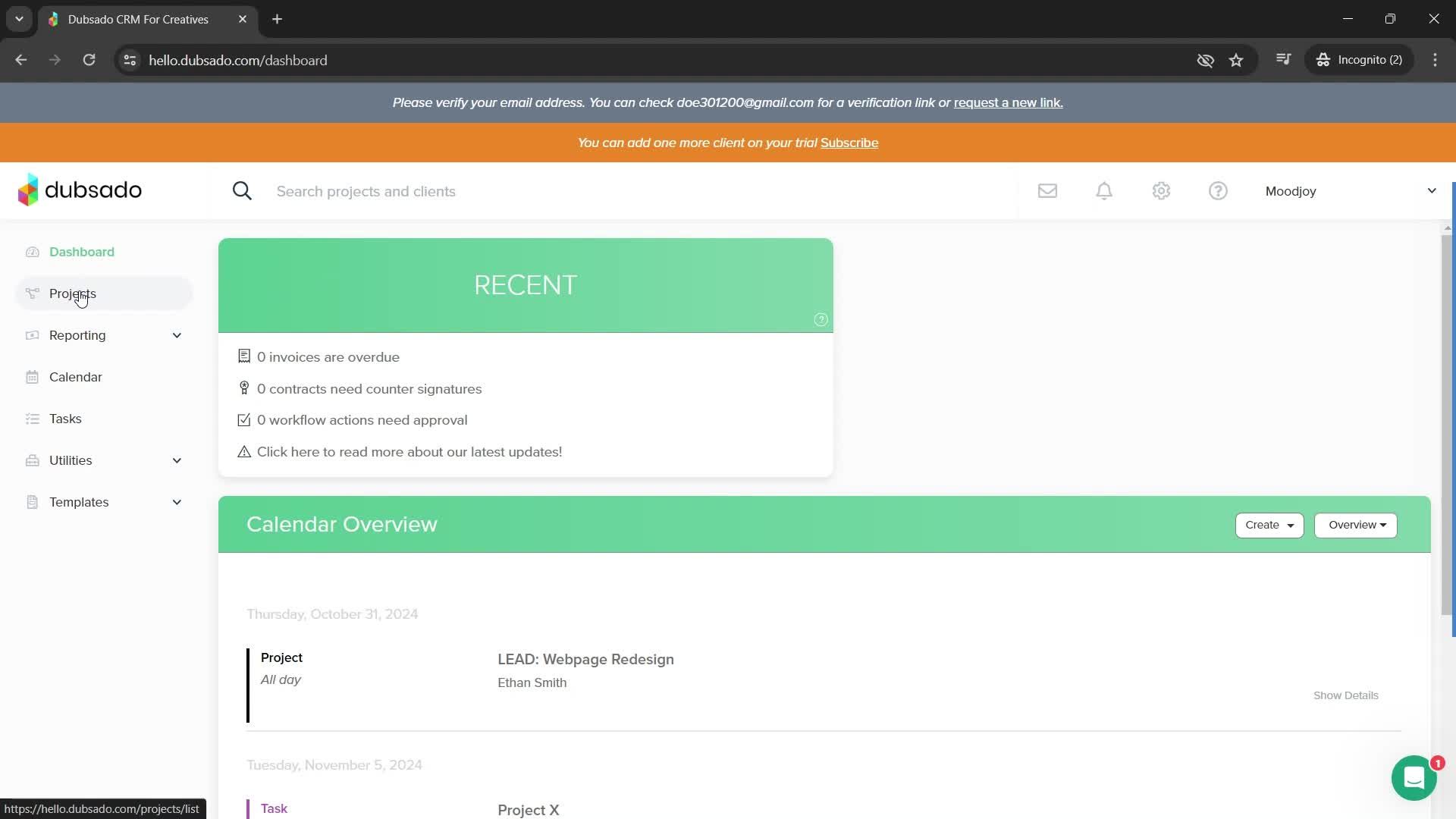
Task: Show Details for Webpage Redesign
Action: (x=1345, y=695)
